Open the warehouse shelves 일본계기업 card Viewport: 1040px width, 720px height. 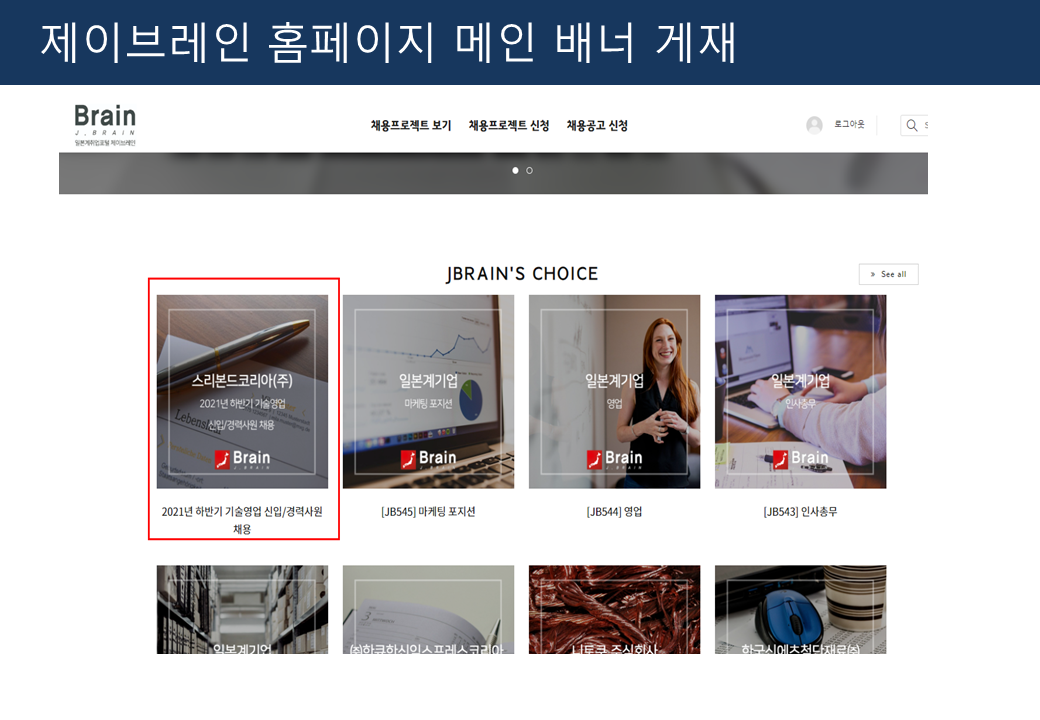point(242,609)
